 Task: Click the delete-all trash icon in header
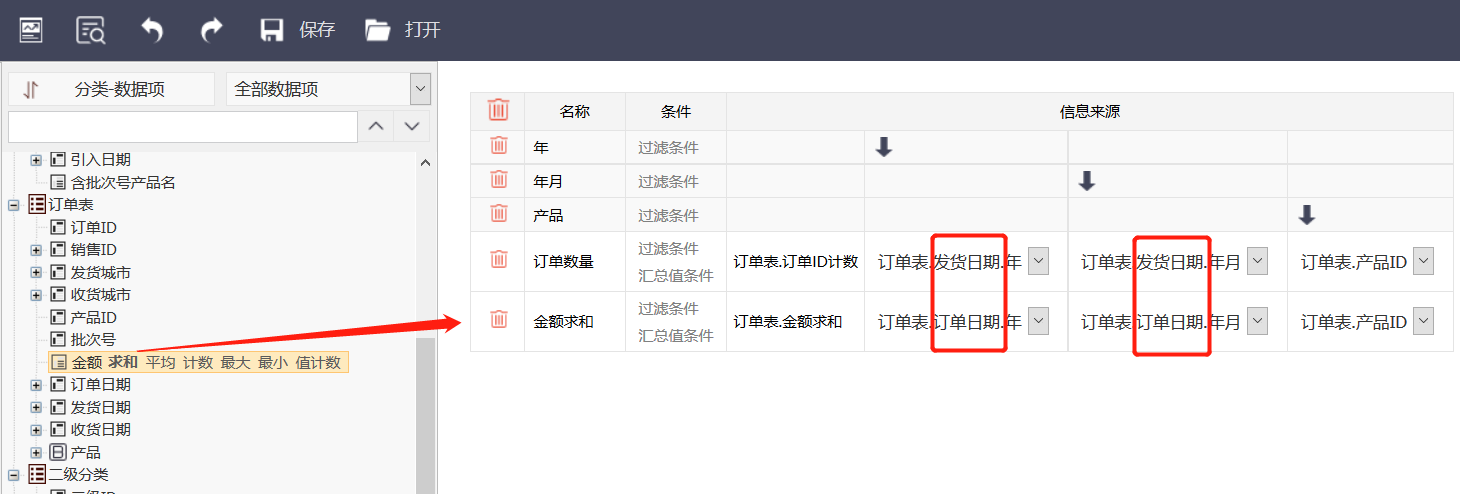[x=498, y=111]
